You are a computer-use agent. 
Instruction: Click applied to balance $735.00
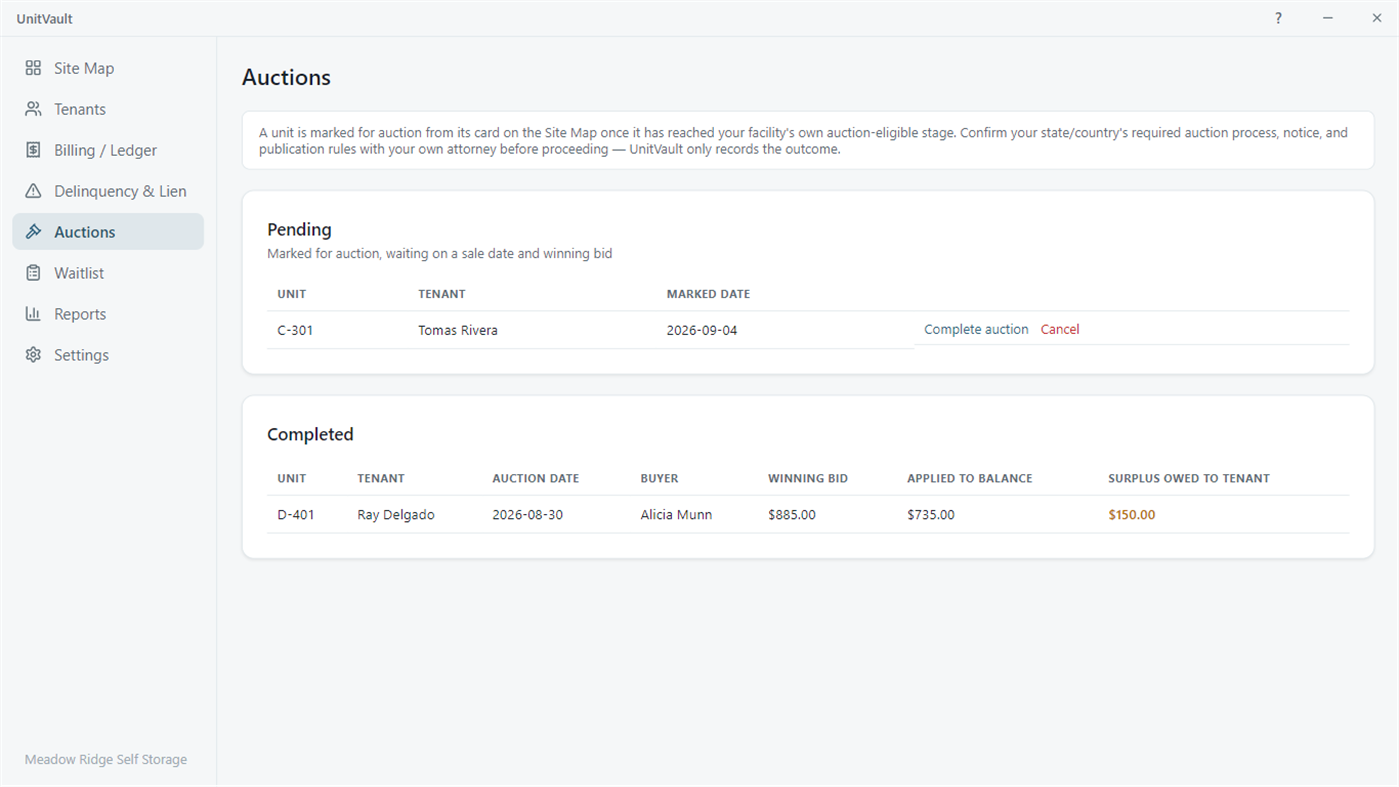[931, 515]
